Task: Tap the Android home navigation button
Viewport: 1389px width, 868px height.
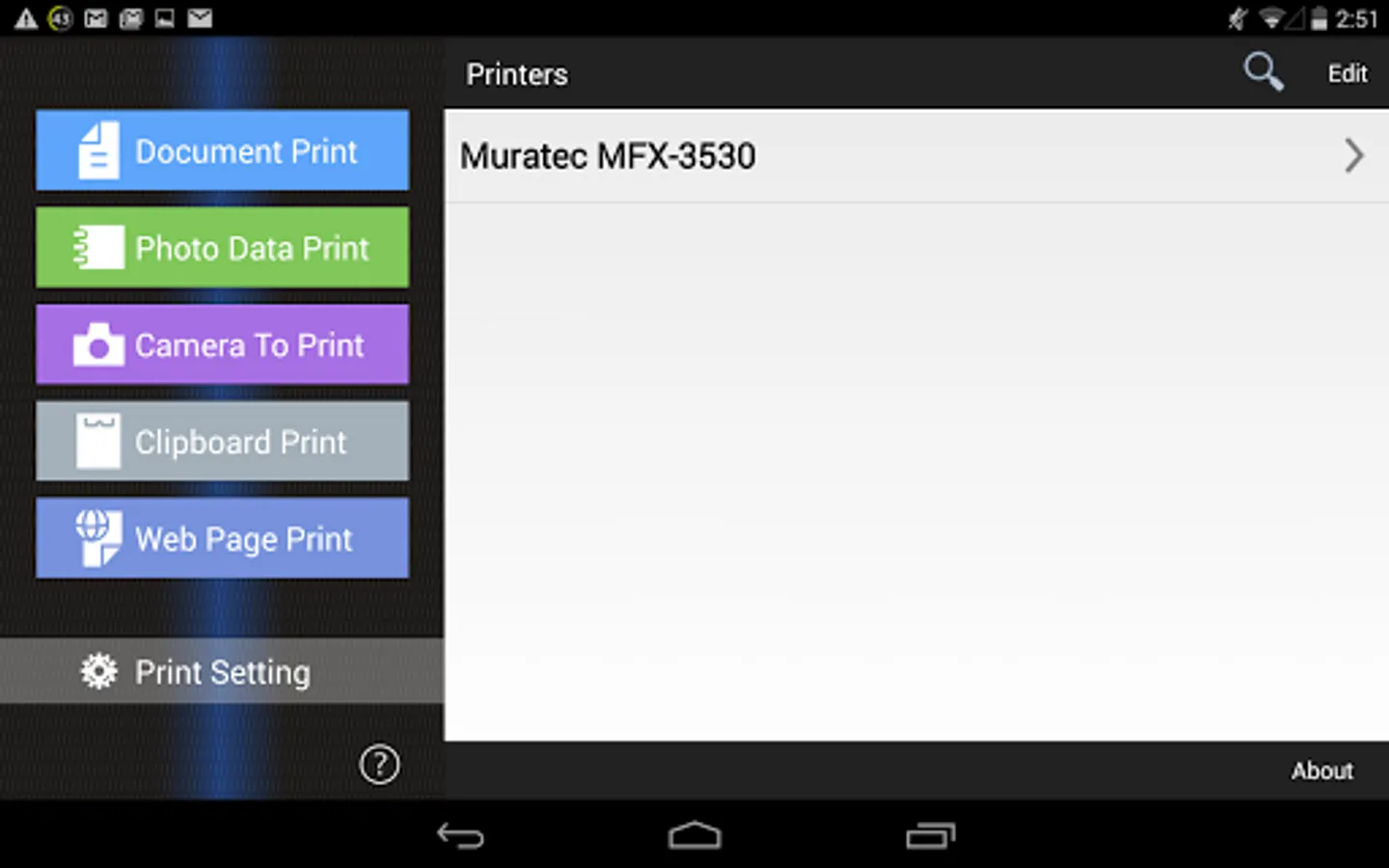Action: pyautogui.click(x=694, y=835)
